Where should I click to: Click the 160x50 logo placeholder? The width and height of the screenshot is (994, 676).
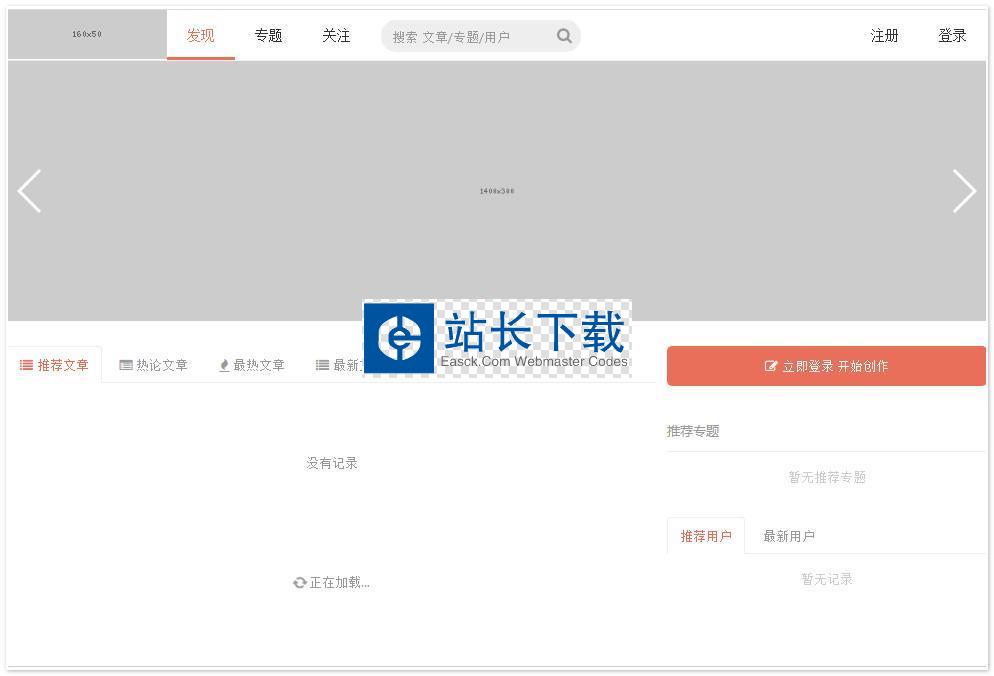[87, 34]
